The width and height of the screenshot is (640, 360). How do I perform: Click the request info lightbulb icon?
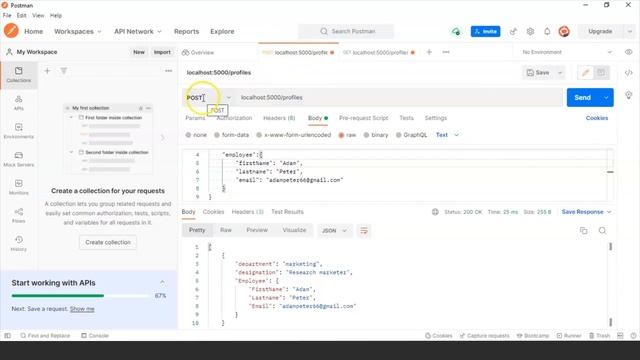tap(629, 95)
